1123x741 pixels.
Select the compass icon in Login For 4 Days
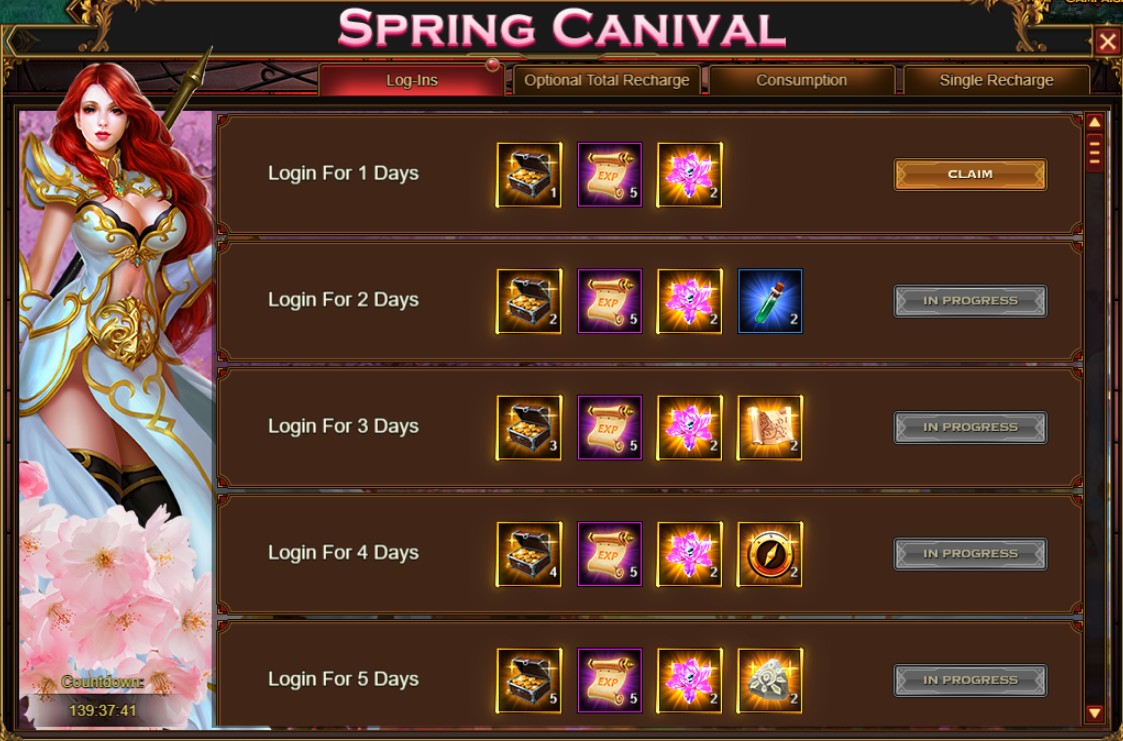[x=770, y=554]
